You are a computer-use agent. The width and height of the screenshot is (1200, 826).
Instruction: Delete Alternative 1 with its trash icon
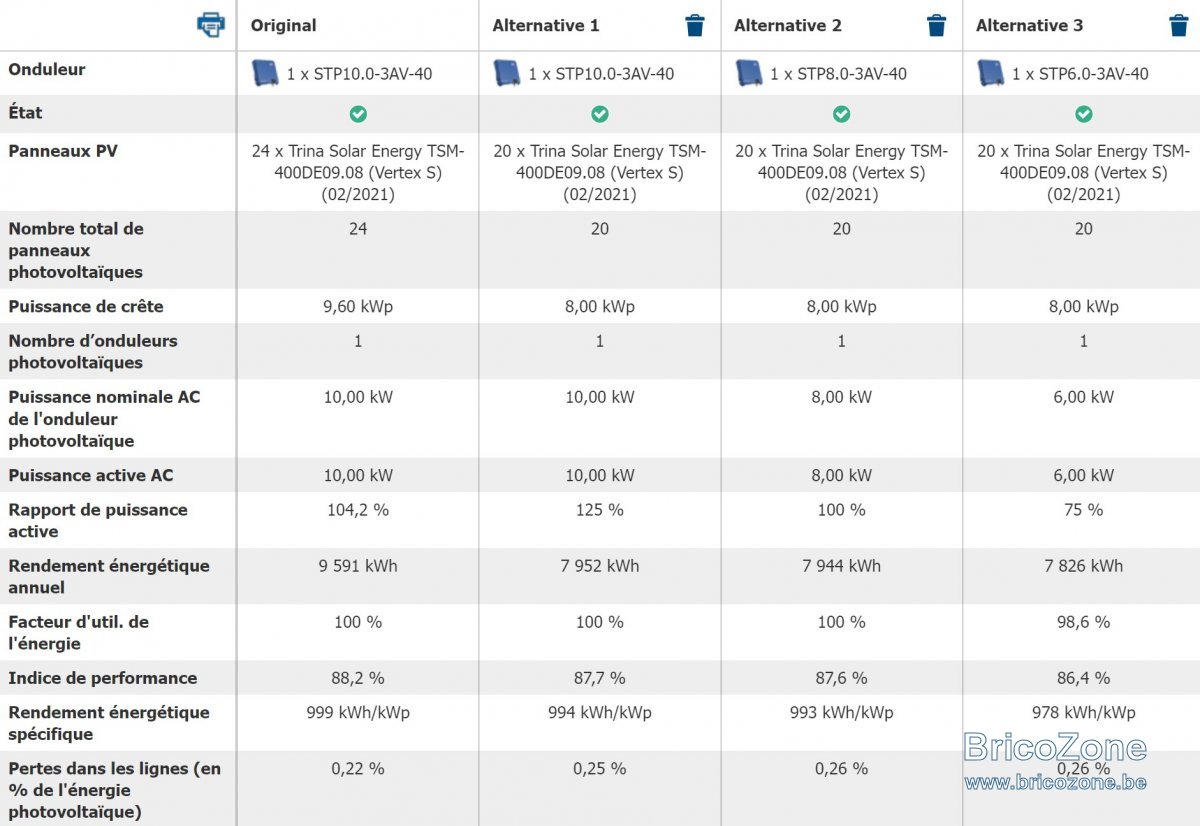(x=695, y=26)
